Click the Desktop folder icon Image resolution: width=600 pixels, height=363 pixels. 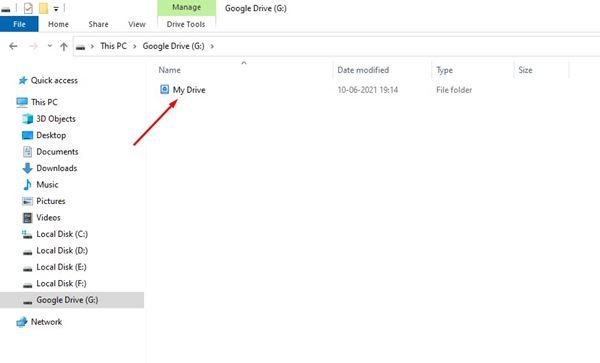[x=28, y=135]
